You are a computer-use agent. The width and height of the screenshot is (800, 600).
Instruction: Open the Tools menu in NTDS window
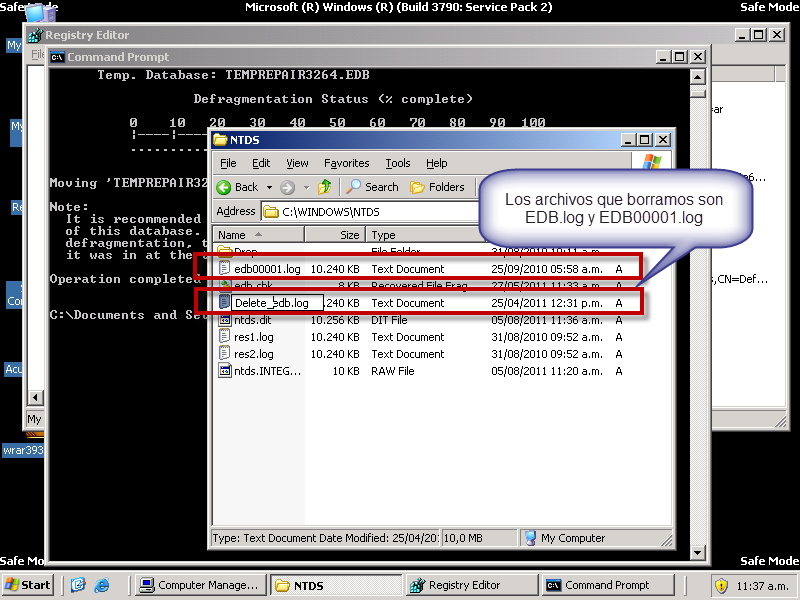click(398, 163)
